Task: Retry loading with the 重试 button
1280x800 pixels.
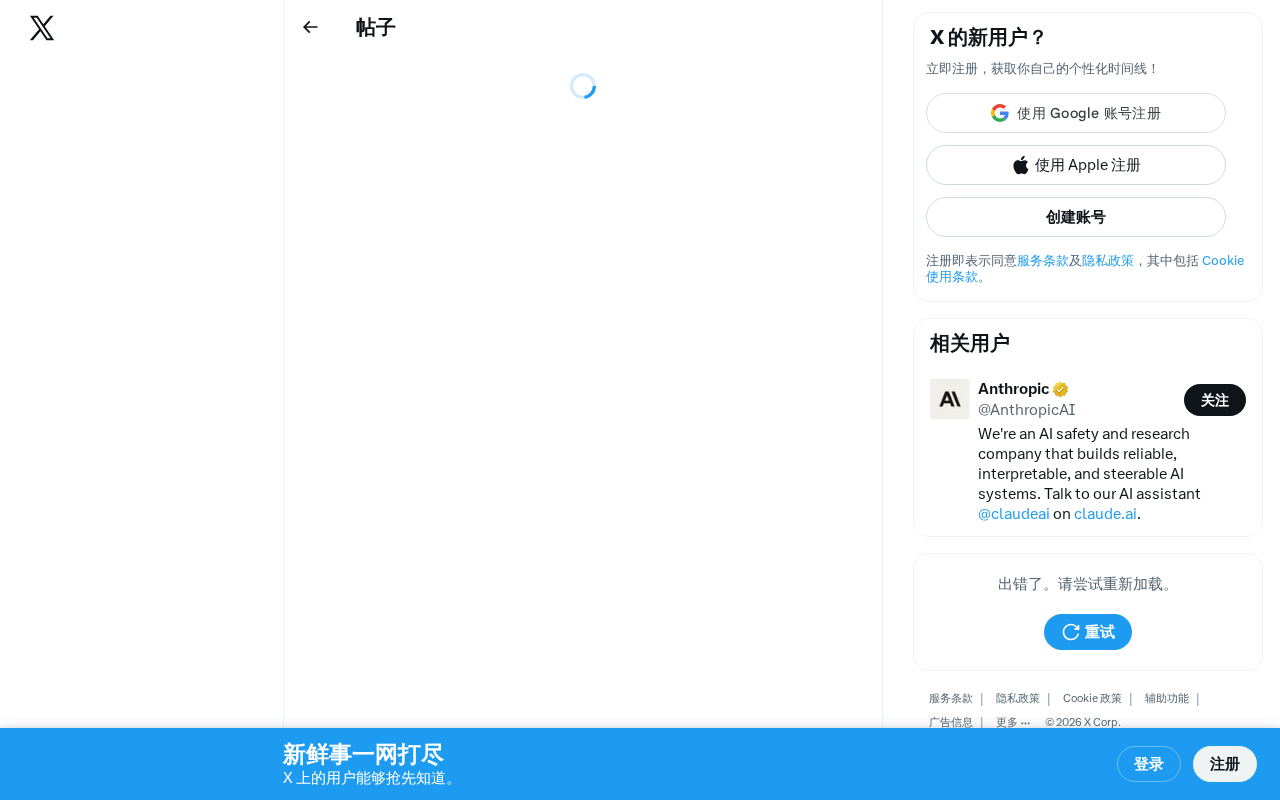Action: [1088, 632]
